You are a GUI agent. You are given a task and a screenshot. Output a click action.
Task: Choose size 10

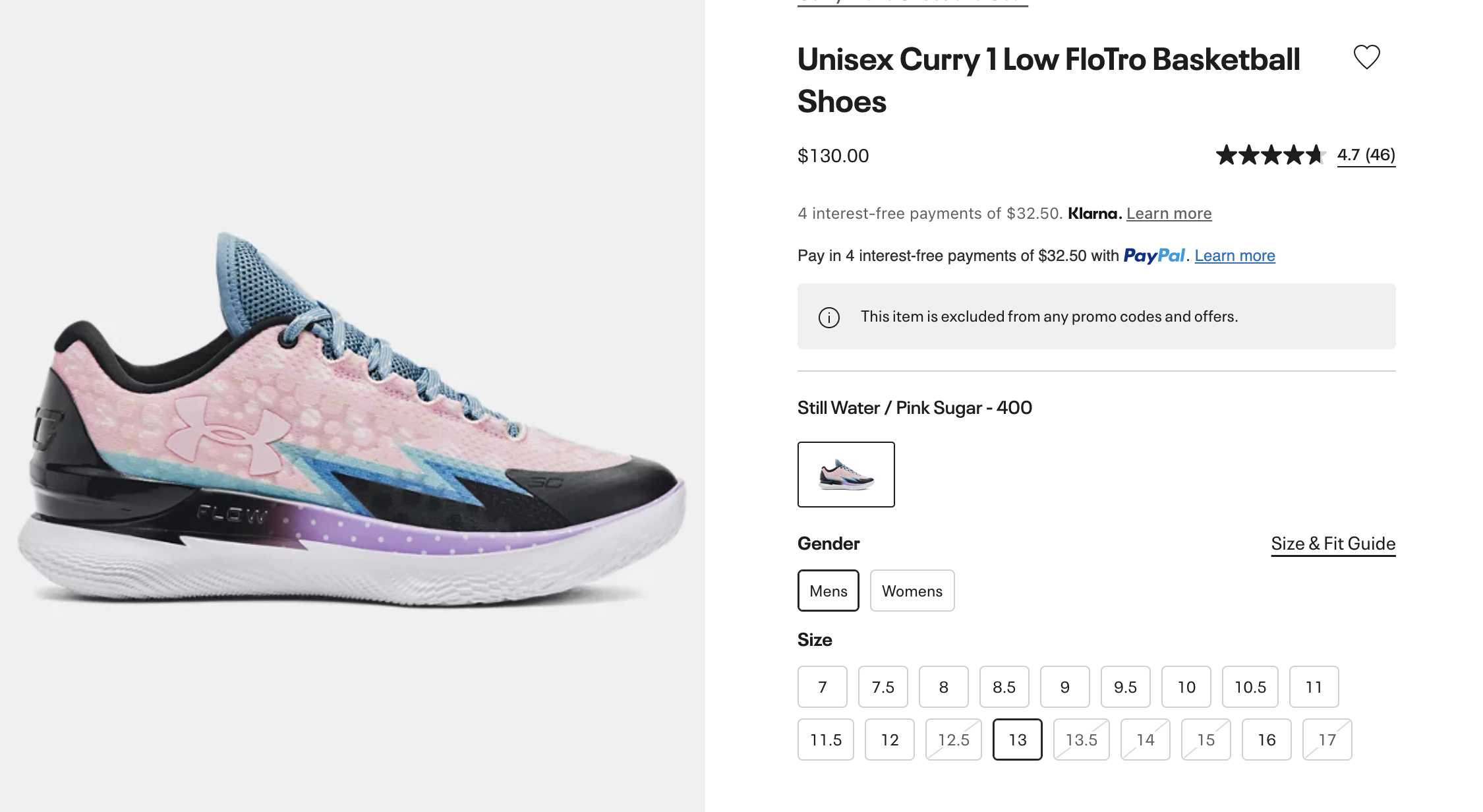[1186, 687]
